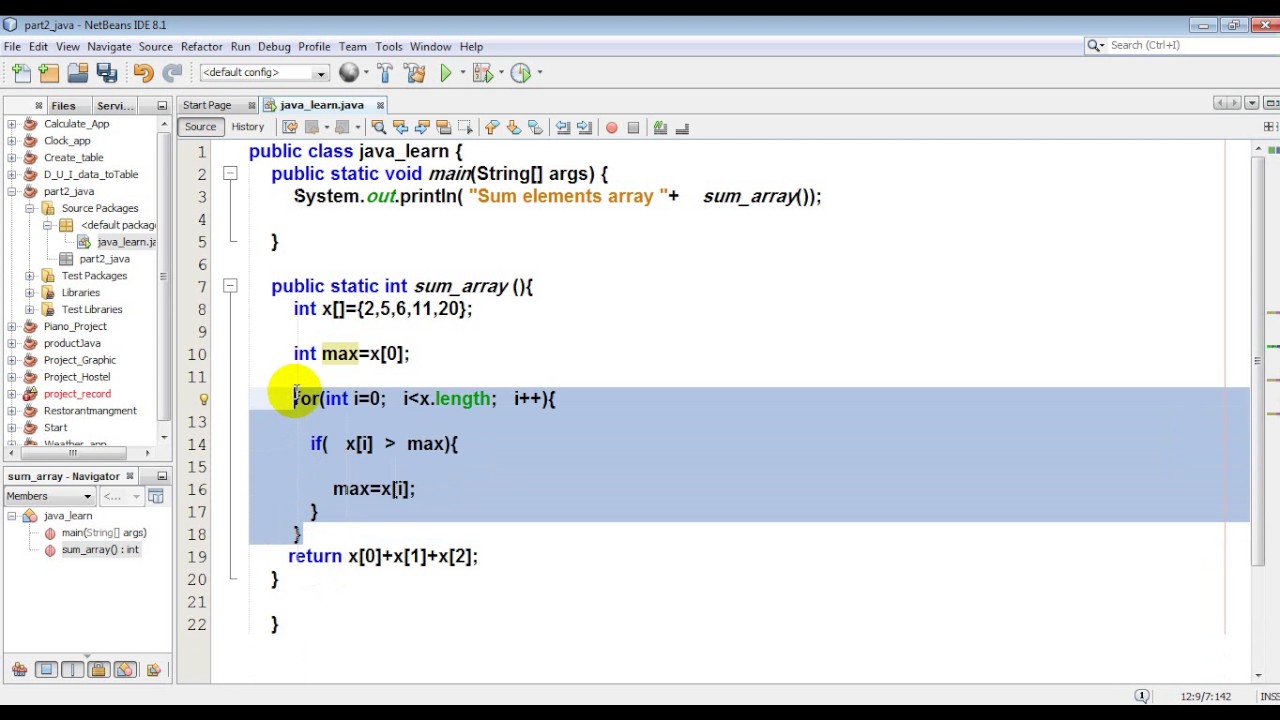The image size is (1280, 720).
Task: Click Next Bookmark icon
Action: click(513, 127)
